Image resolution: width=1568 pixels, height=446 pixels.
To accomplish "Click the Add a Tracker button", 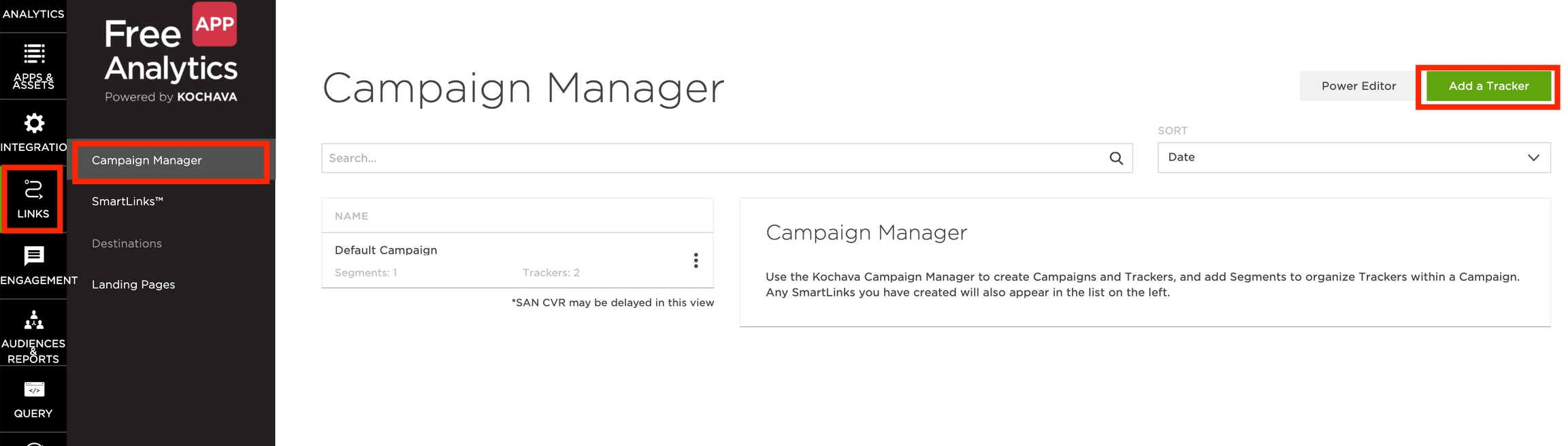I will 1488,86.
